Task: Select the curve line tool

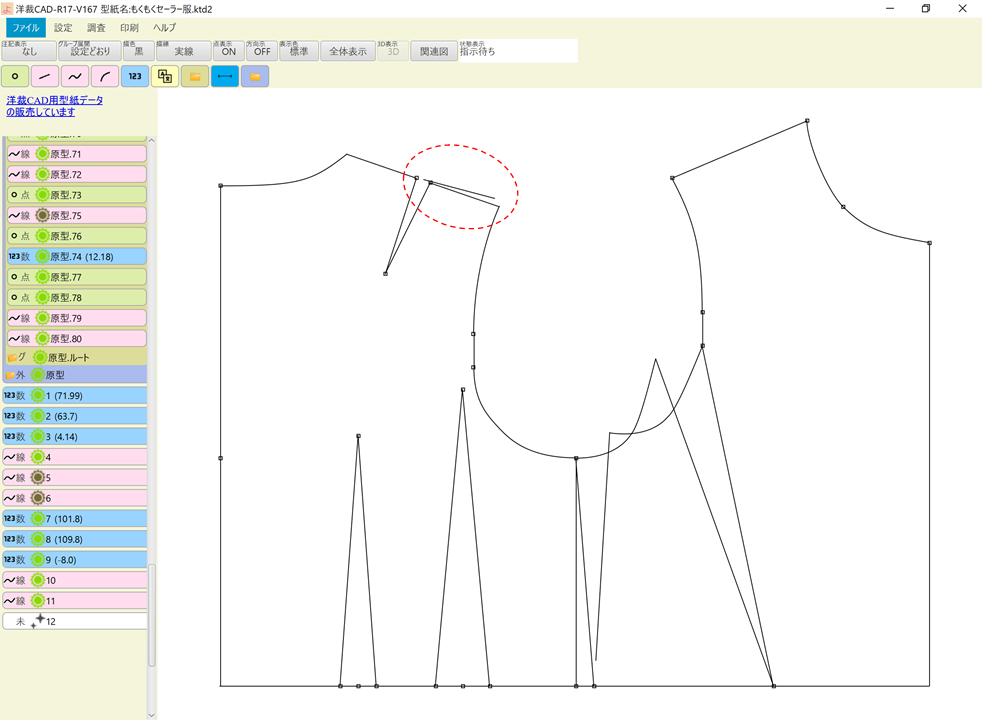Action: [73, 76]
